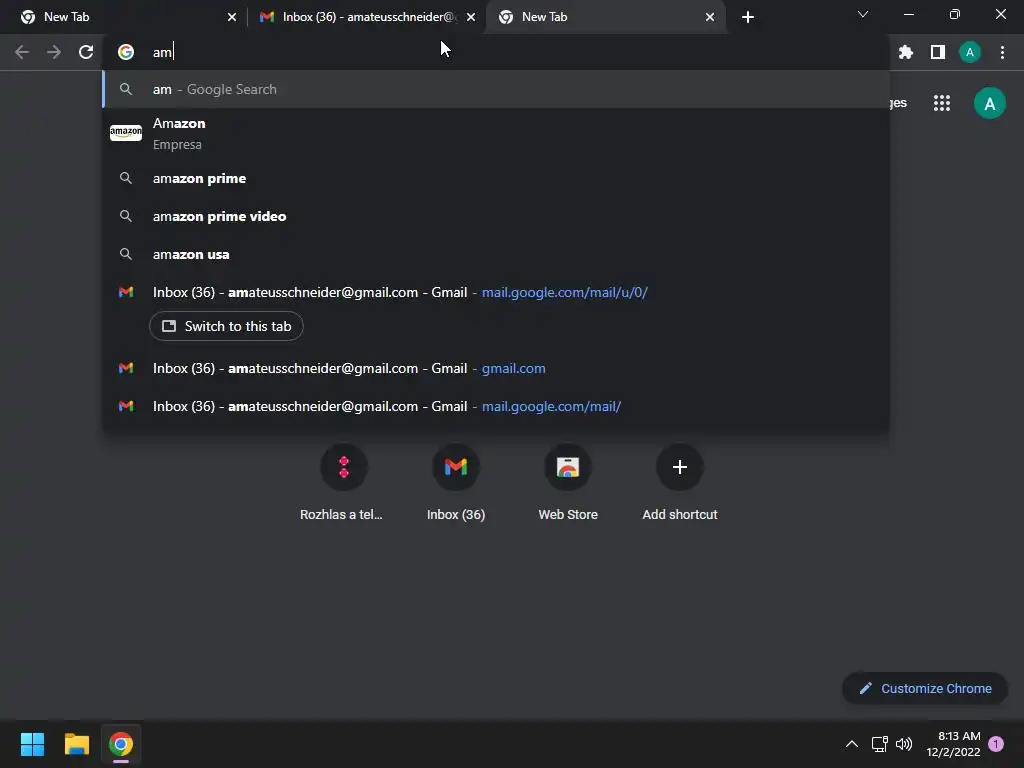This screenshot has height=768, width=1024.
Task: Click the browser back arrow
Action: [x=22, y=52]
